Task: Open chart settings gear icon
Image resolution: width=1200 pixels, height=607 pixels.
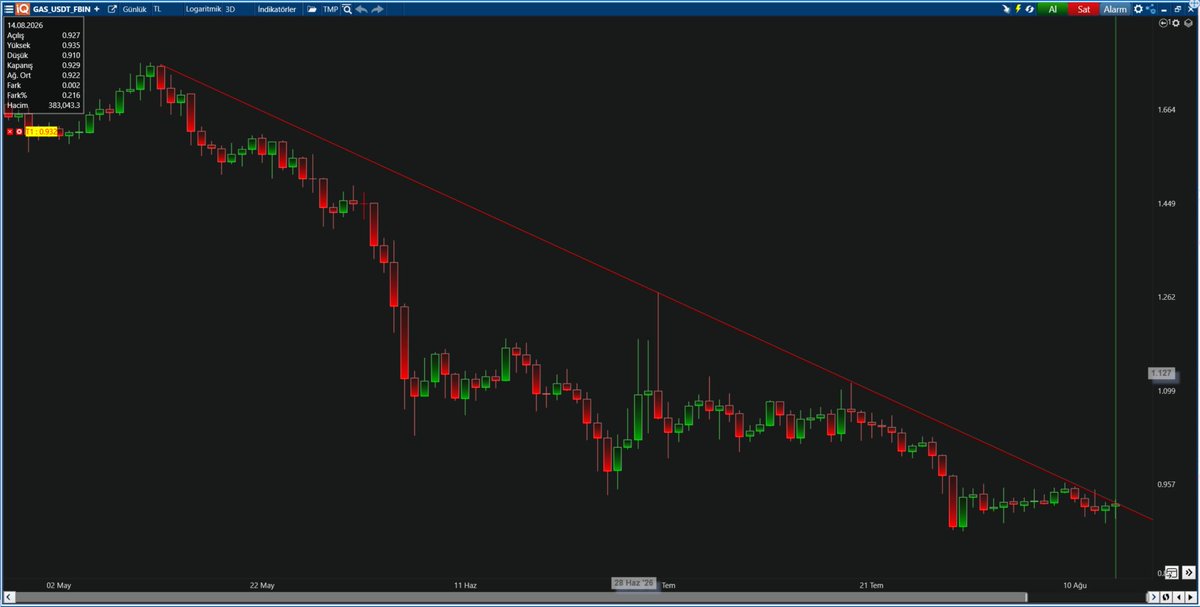Action: (x=1138, y=9)
